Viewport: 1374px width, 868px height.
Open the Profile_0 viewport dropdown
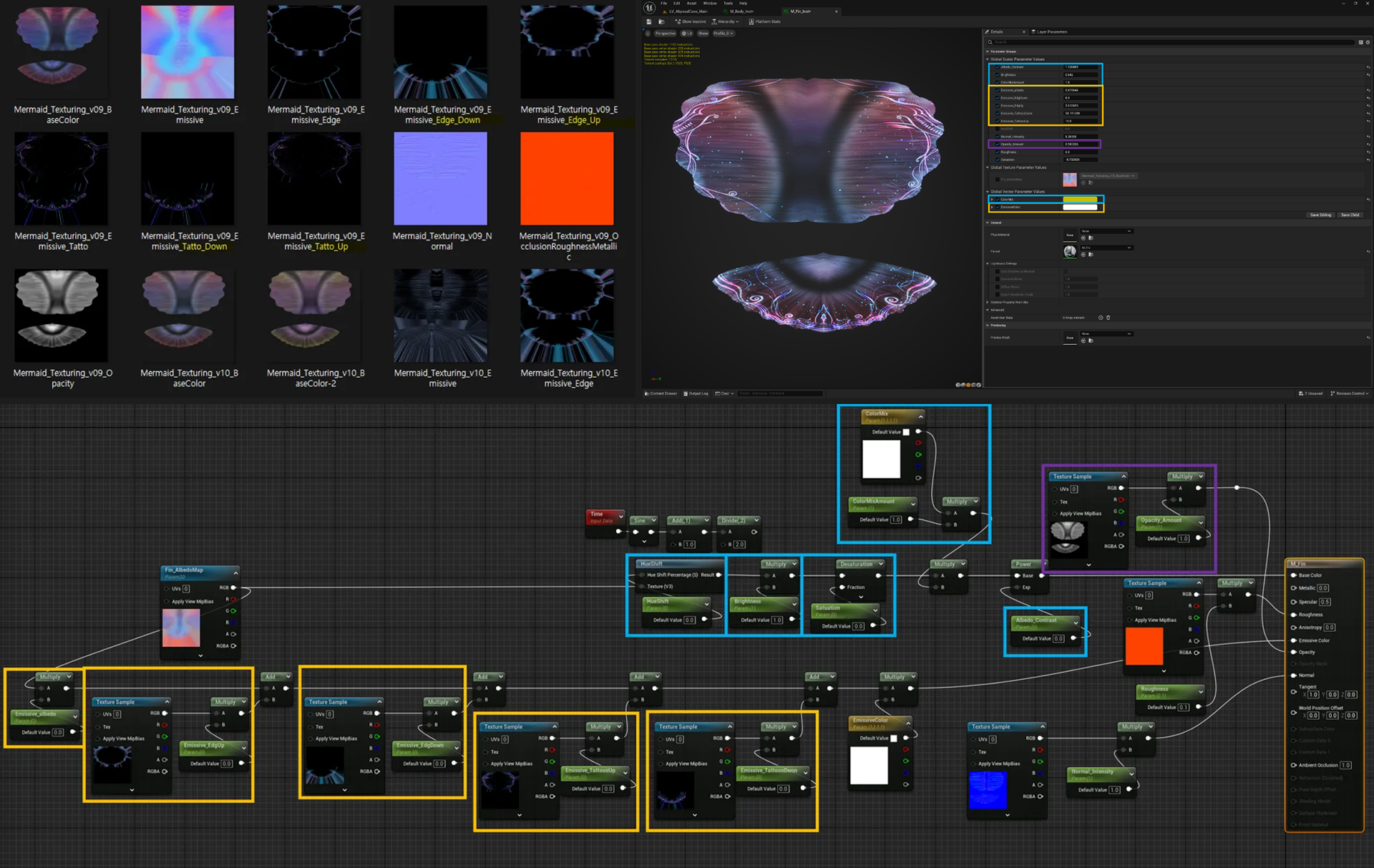[723, 33]
